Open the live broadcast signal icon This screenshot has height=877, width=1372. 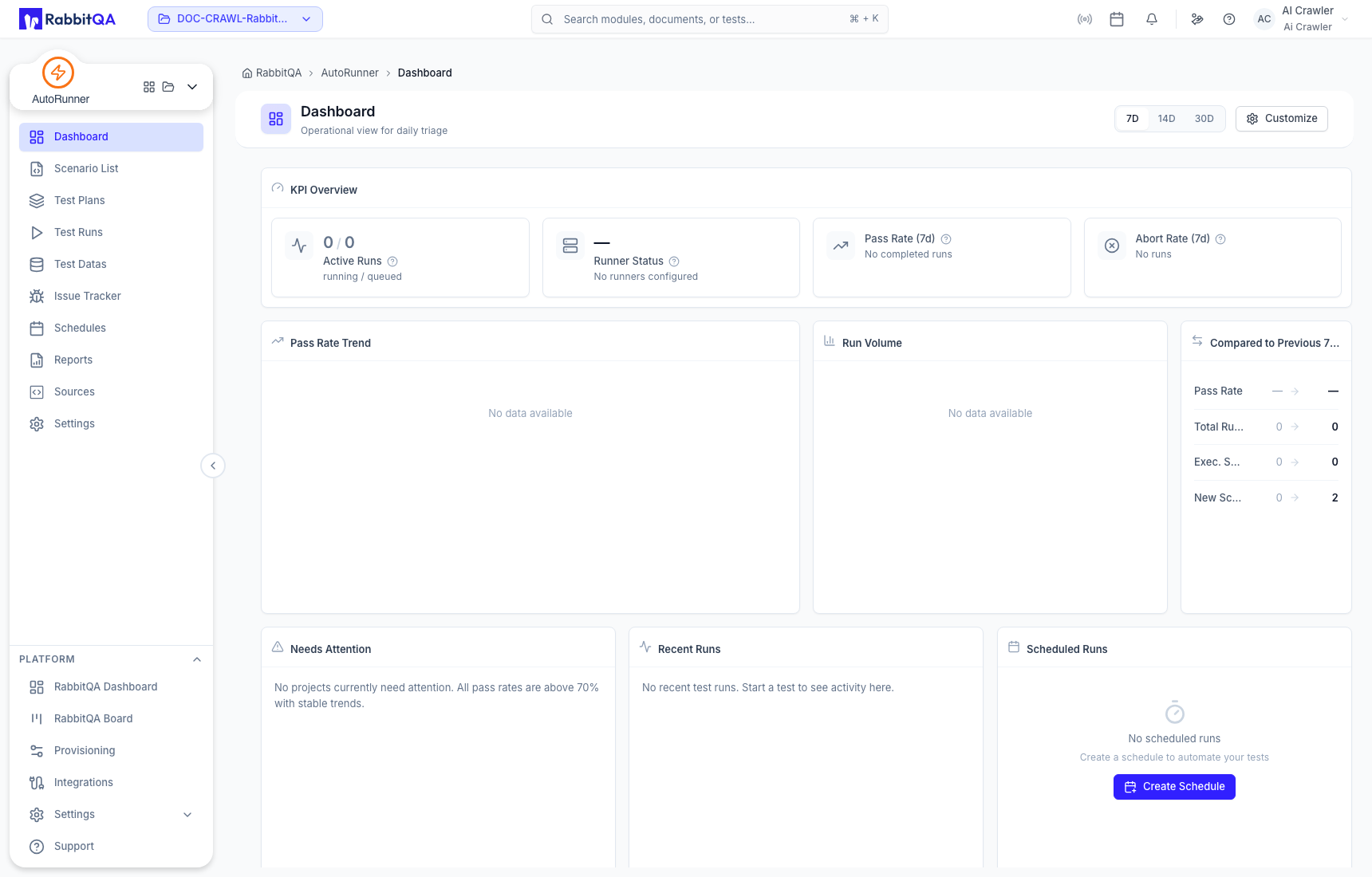click(x=1085, y=19)
